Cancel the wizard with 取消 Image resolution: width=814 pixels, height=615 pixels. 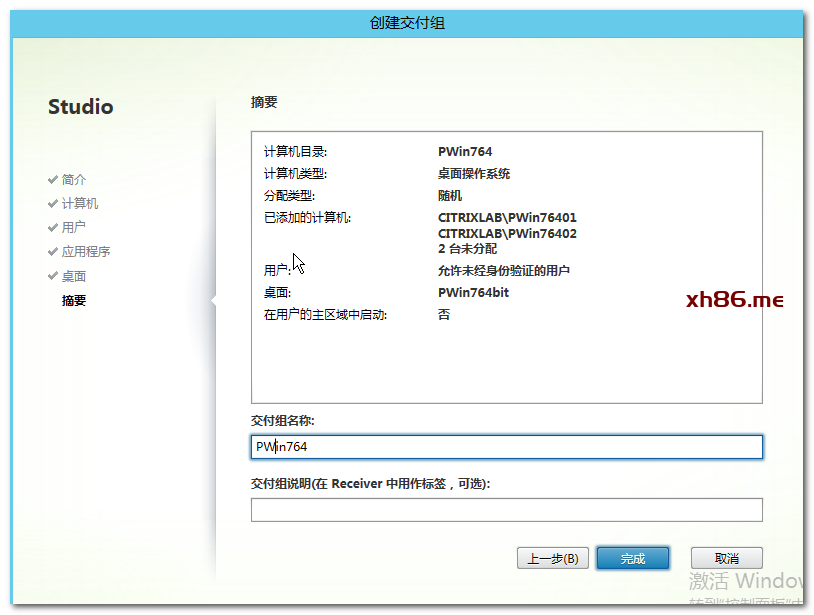tap(726, 559)
